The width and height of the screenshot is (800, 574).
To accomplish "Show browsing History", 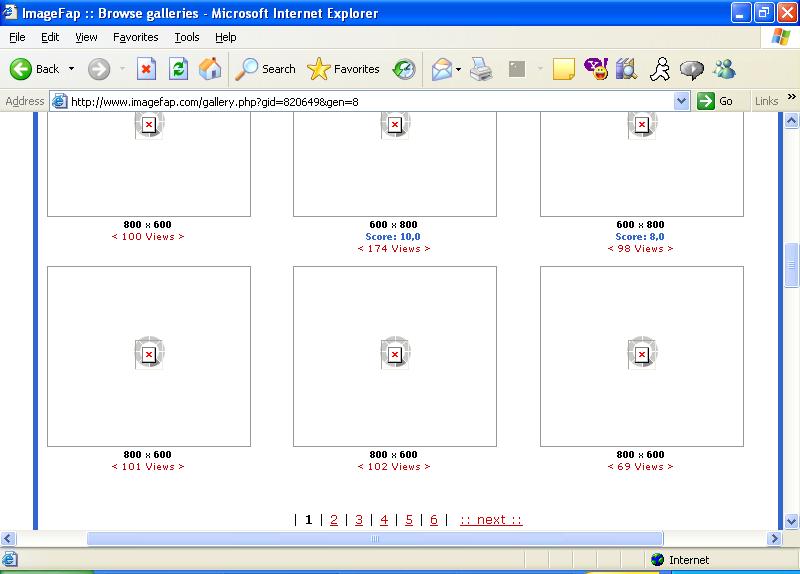I will point(404,69).
